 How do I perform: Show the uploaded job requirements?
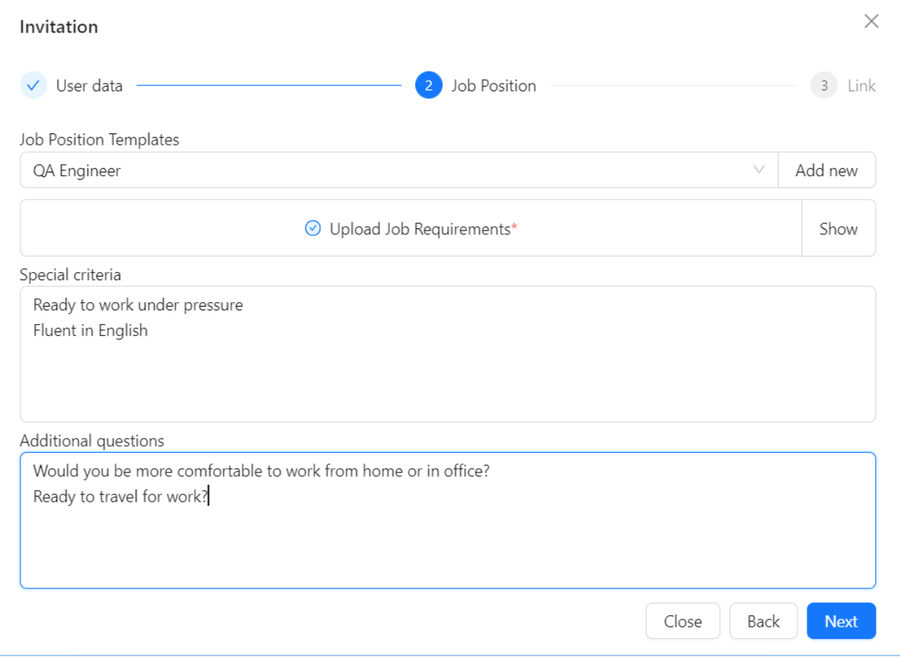[x=839, y=228]
